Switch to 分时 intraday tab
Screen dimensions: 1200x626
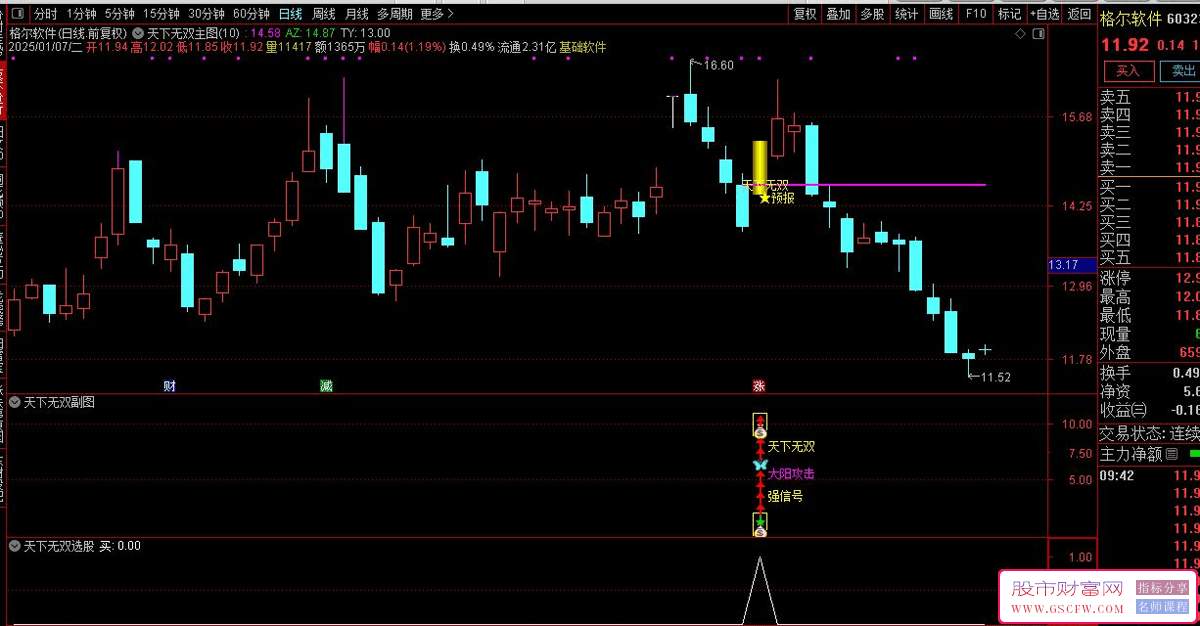pos(45,14)
